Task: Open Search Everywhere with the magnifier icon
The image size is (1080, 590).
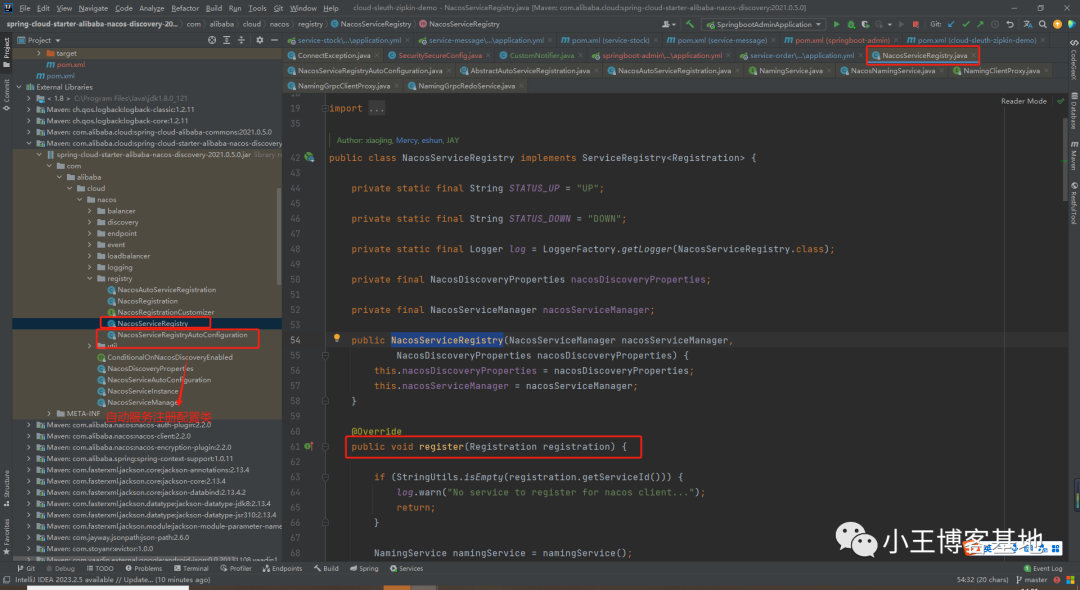Action: point(1043,24)
